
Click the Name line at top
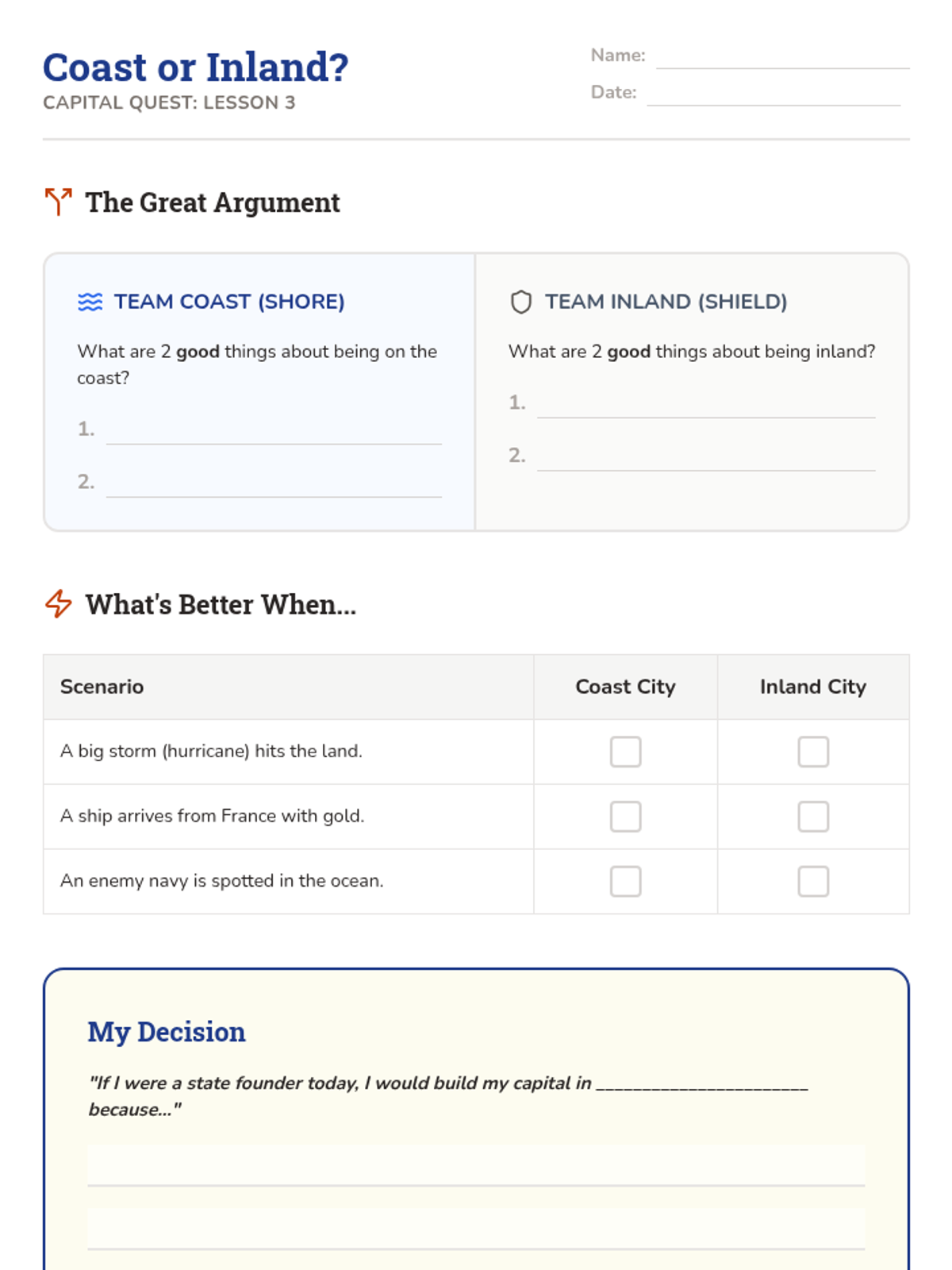click(783, 57)
